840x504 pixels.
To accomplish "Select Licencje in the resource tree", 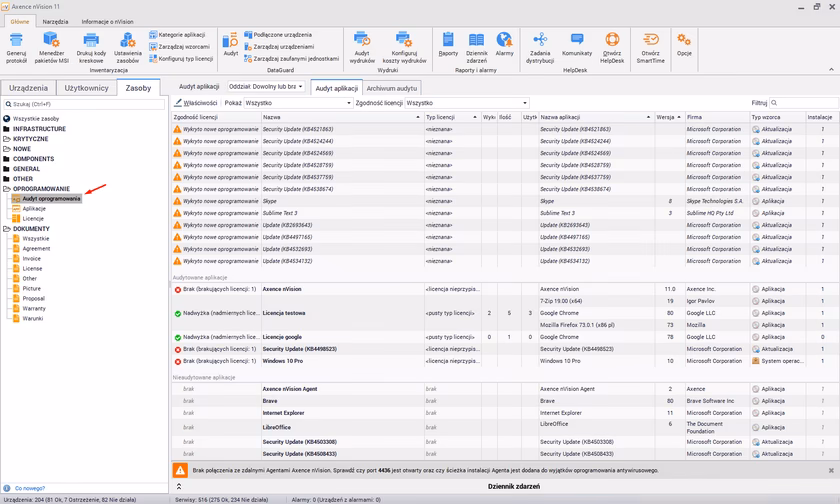I will pos(33,218).
